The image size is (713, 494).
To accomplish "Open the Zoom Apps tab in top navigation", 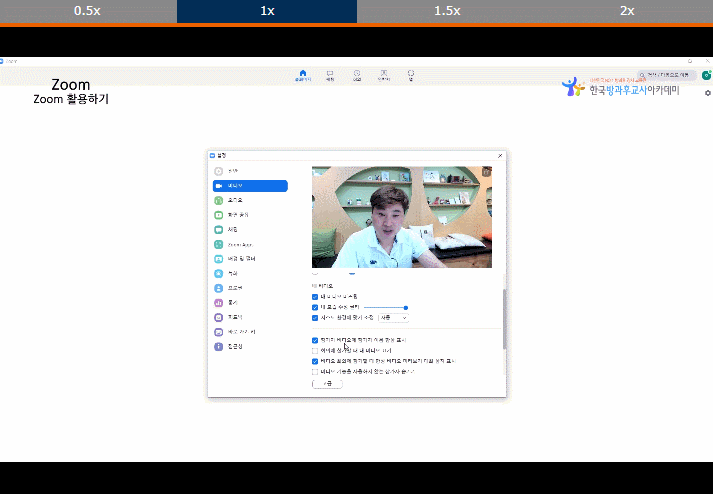I will pyautogui.click(x=411, y=76).
